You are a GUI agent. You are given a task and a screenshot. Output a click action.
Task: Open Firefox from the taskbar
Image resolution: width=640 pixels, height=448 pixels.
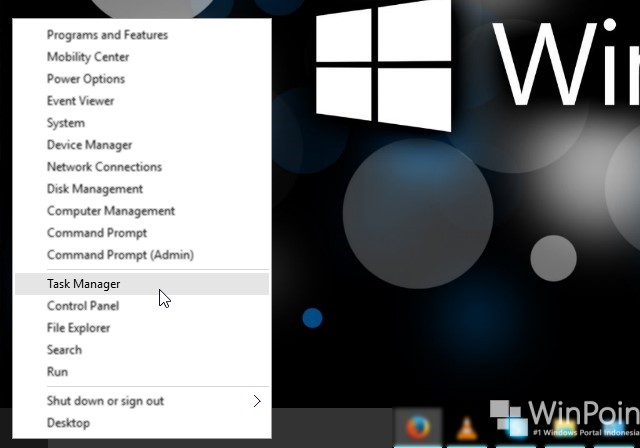click(418, 428)
